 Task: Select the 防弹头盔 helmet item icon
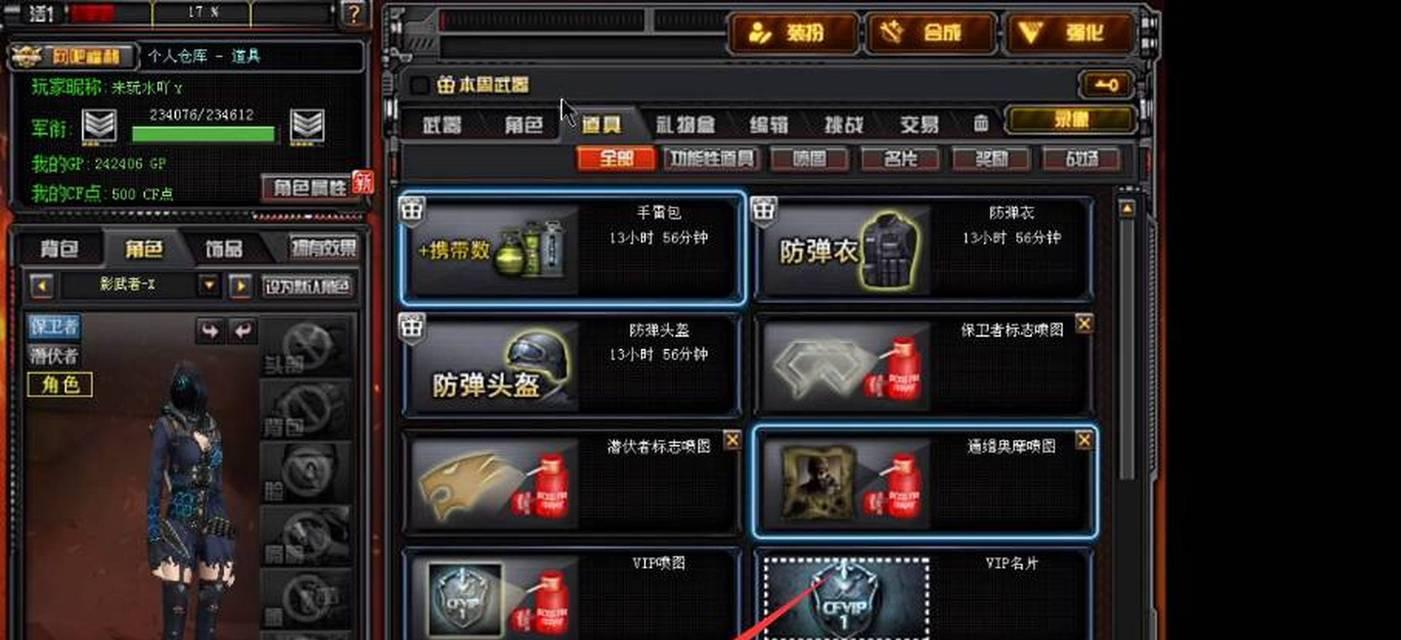(492, 365)
